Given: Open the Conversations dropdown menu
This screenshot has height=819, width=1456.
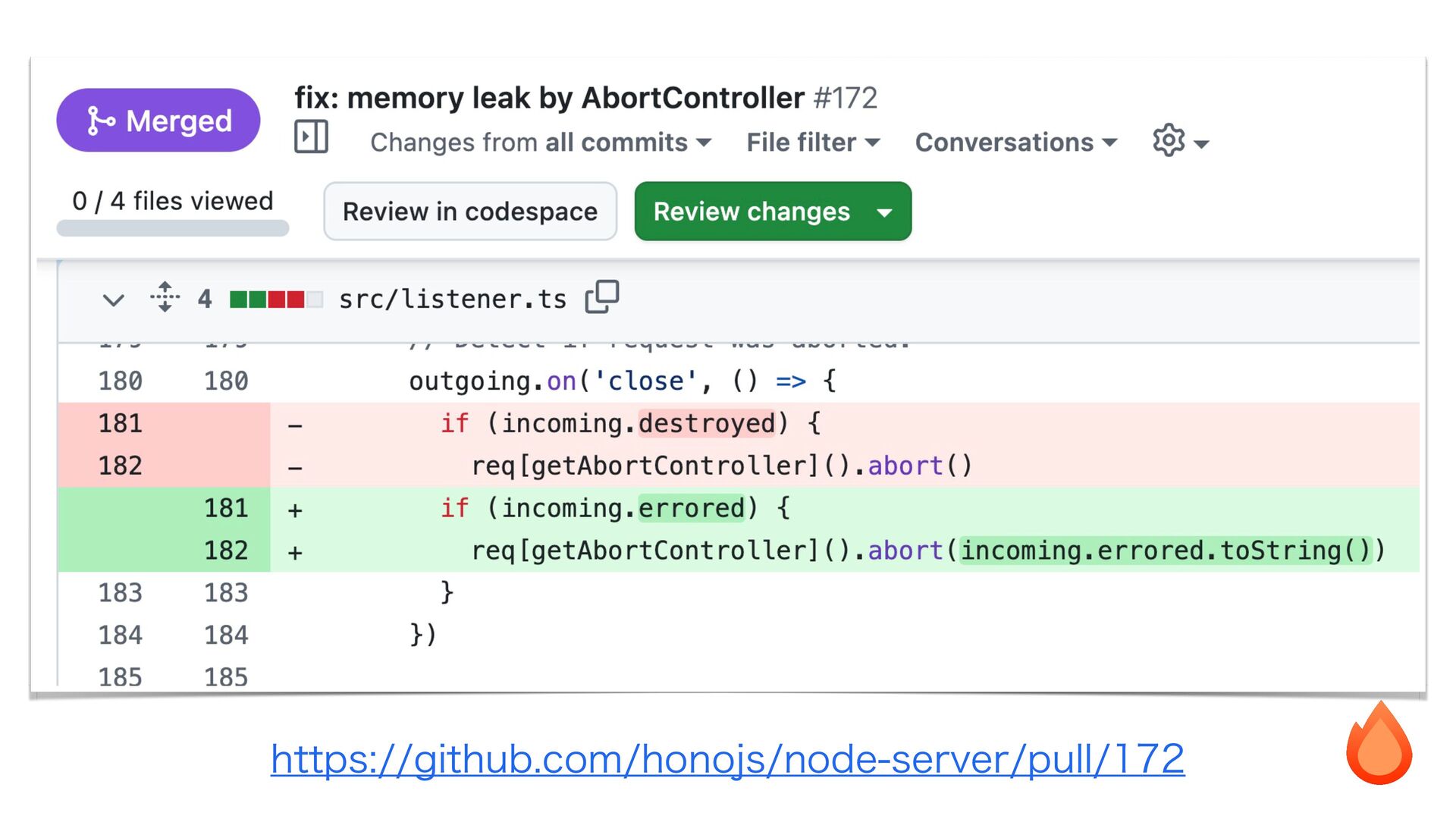Looking at the screenshot, I should point(1015,143).
